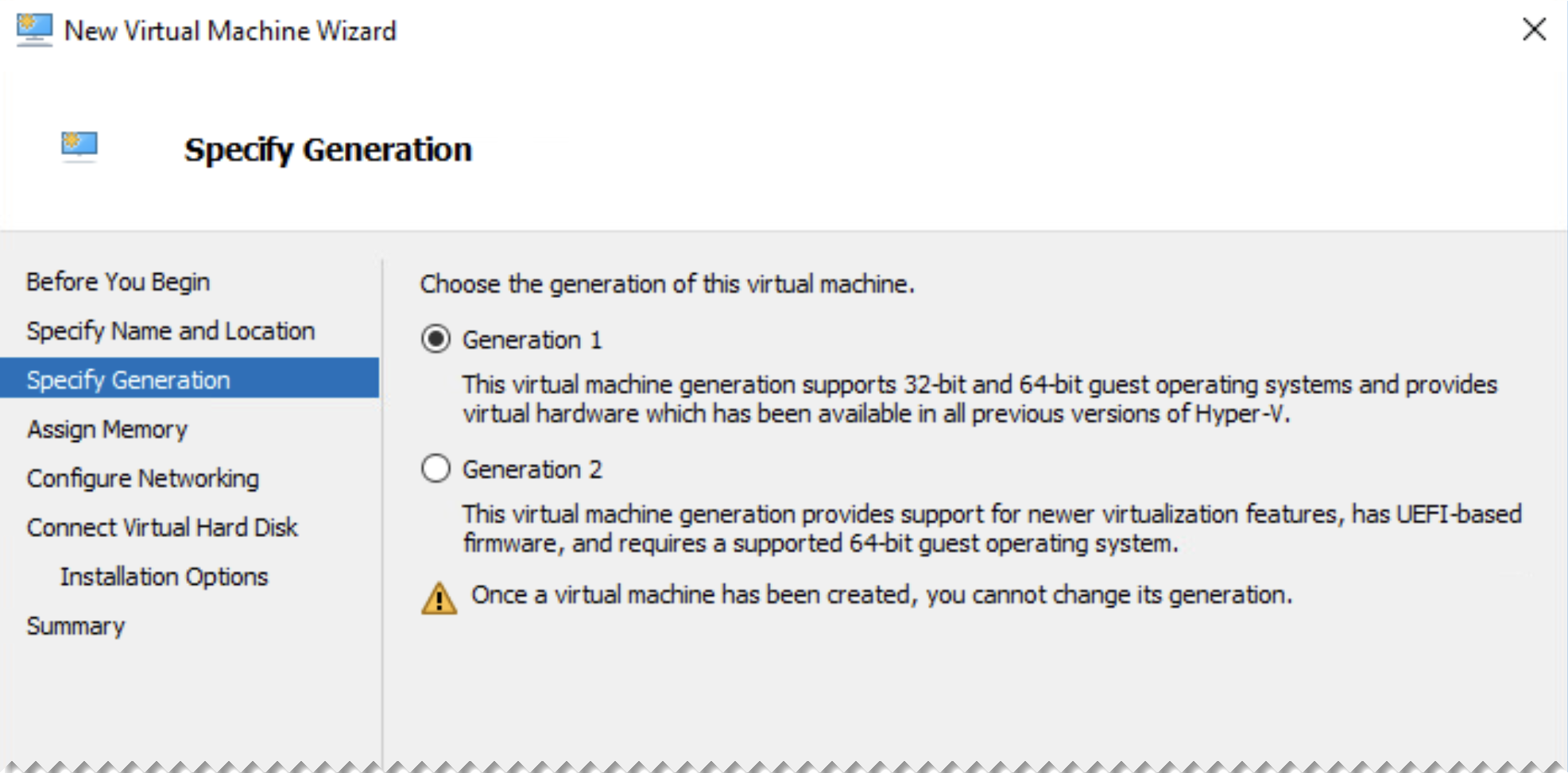
Task: Open the Before You Begin page
Action: [118, 281]
